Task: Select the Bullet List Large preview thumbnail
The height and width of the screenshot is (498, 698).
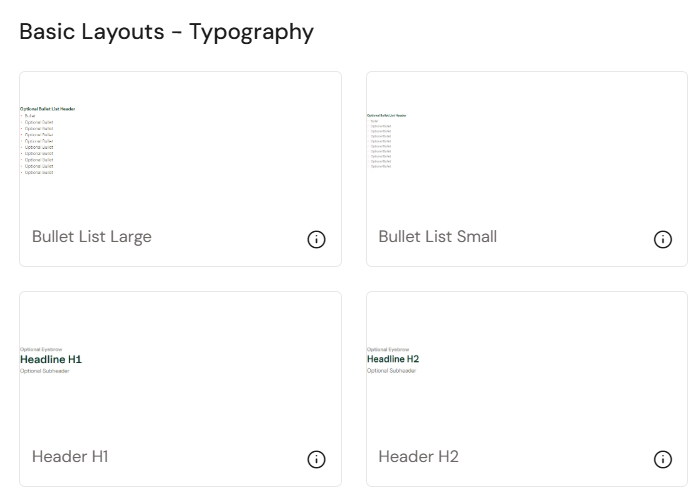Action: pos(180,141)
